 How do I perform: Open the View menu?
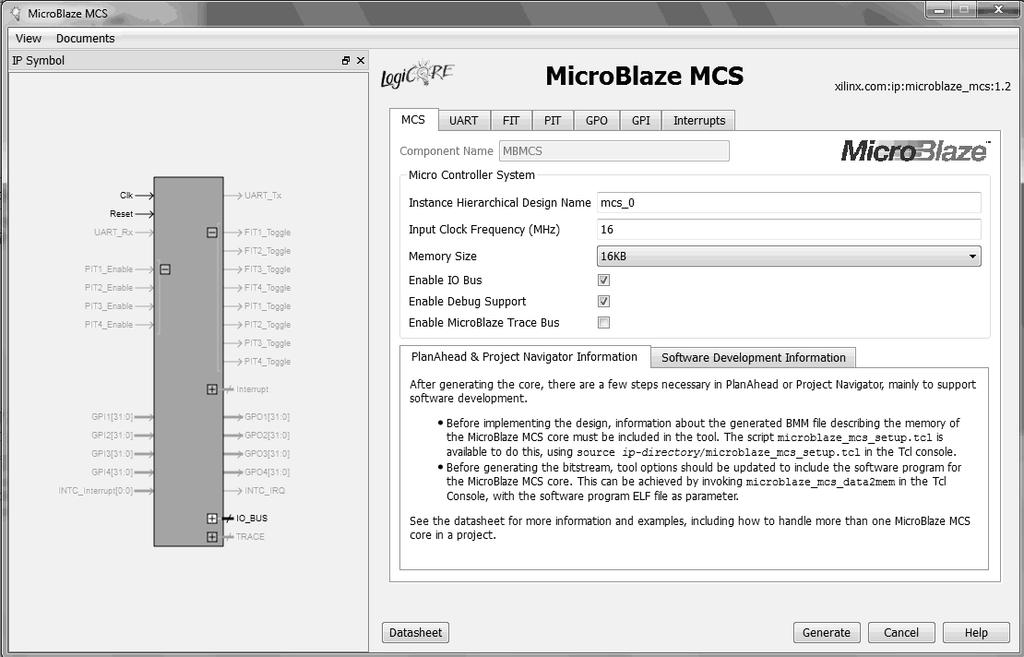(28, 39)
